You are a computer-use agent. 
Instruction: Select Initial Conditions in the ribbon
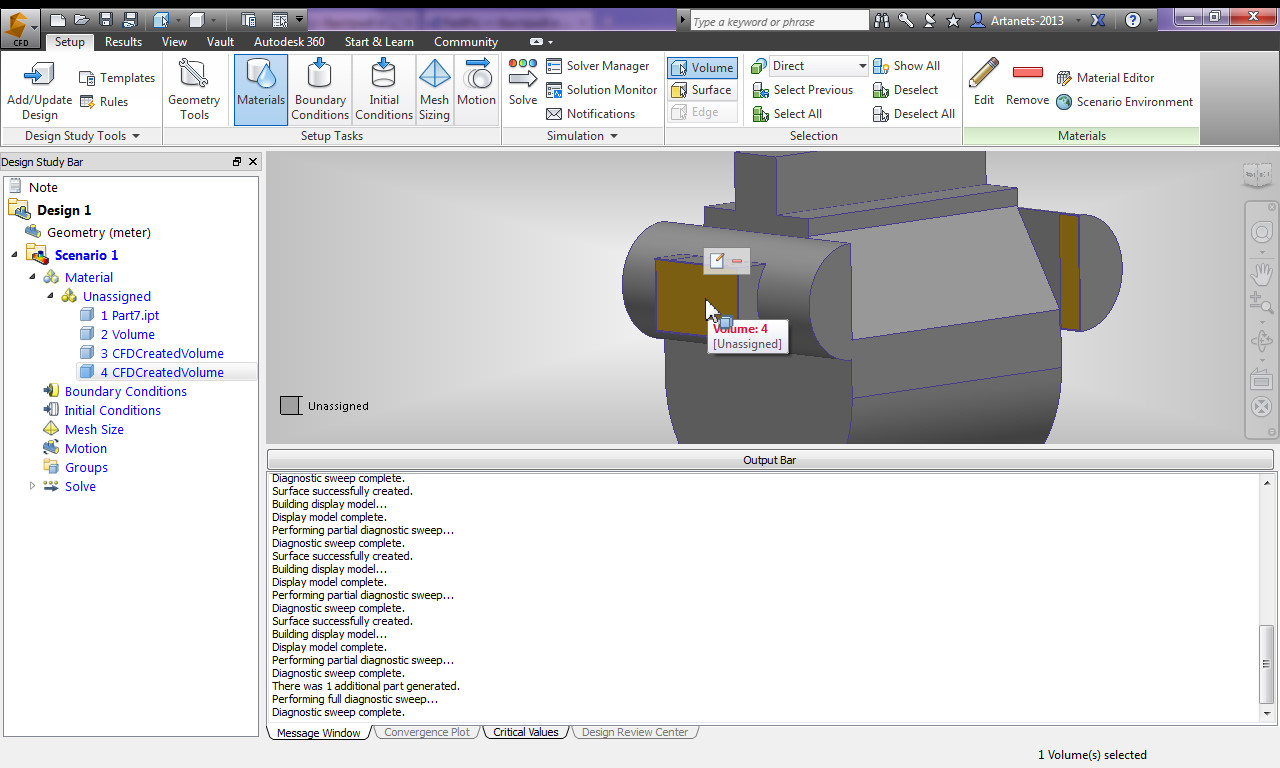click(x=384, y=90)
